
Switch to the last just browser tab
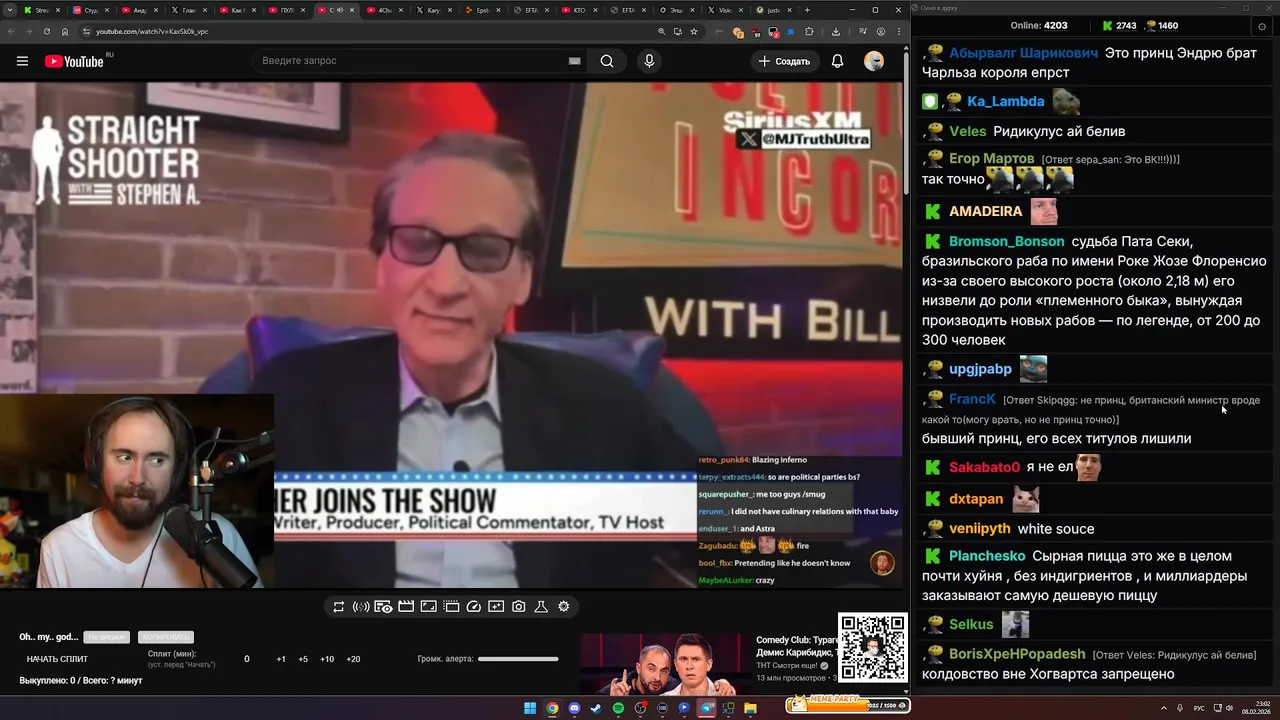tap(774, 10)
